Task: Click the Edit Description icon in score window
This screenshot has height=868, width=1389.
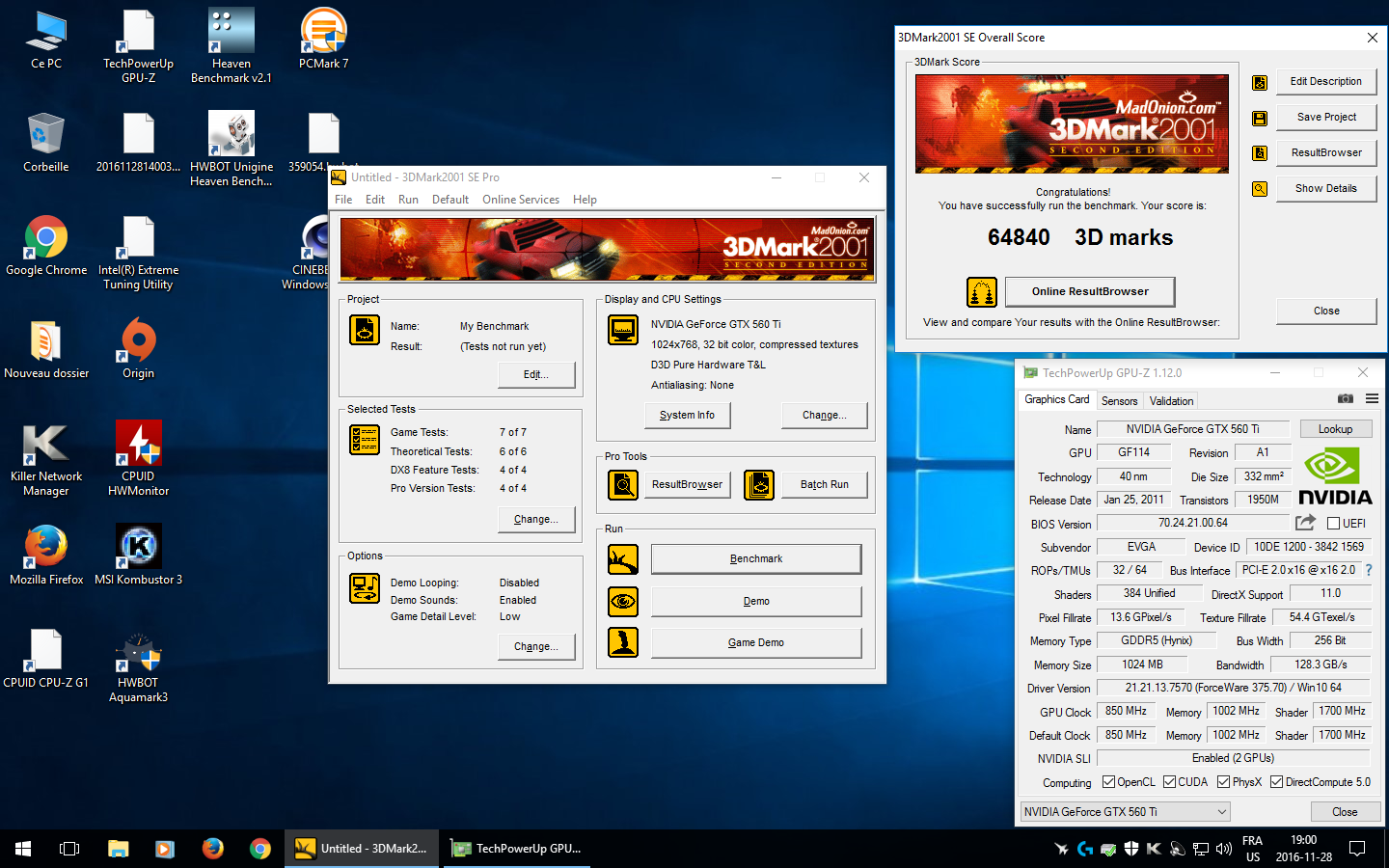Action: point(1260,83)
